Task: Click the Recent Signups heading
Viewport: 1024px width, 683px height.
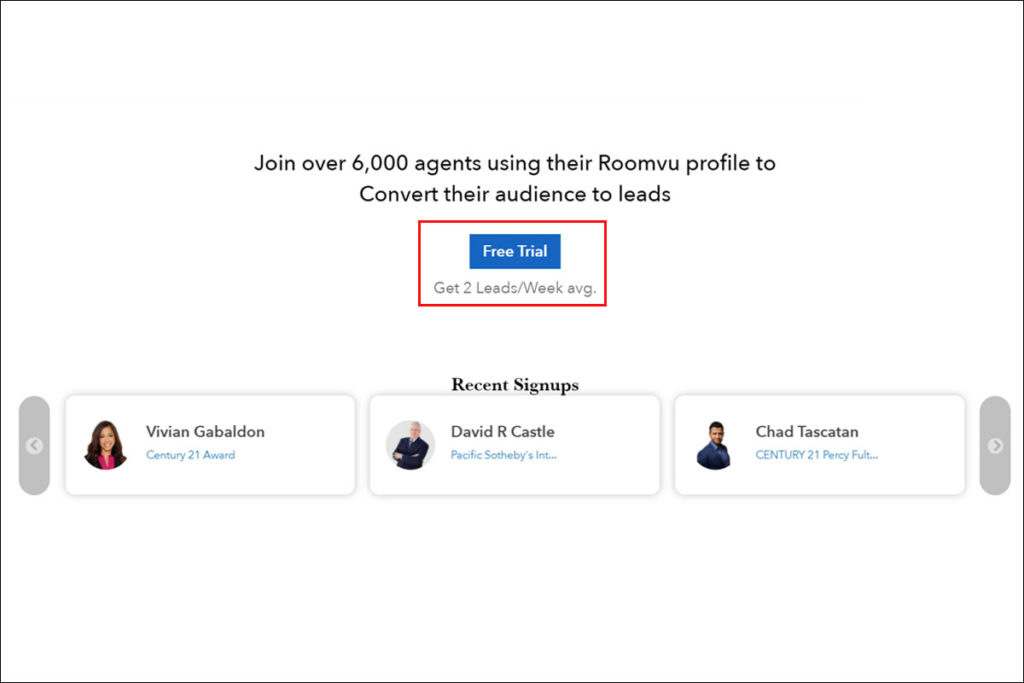Action: (x=514, y=385)
